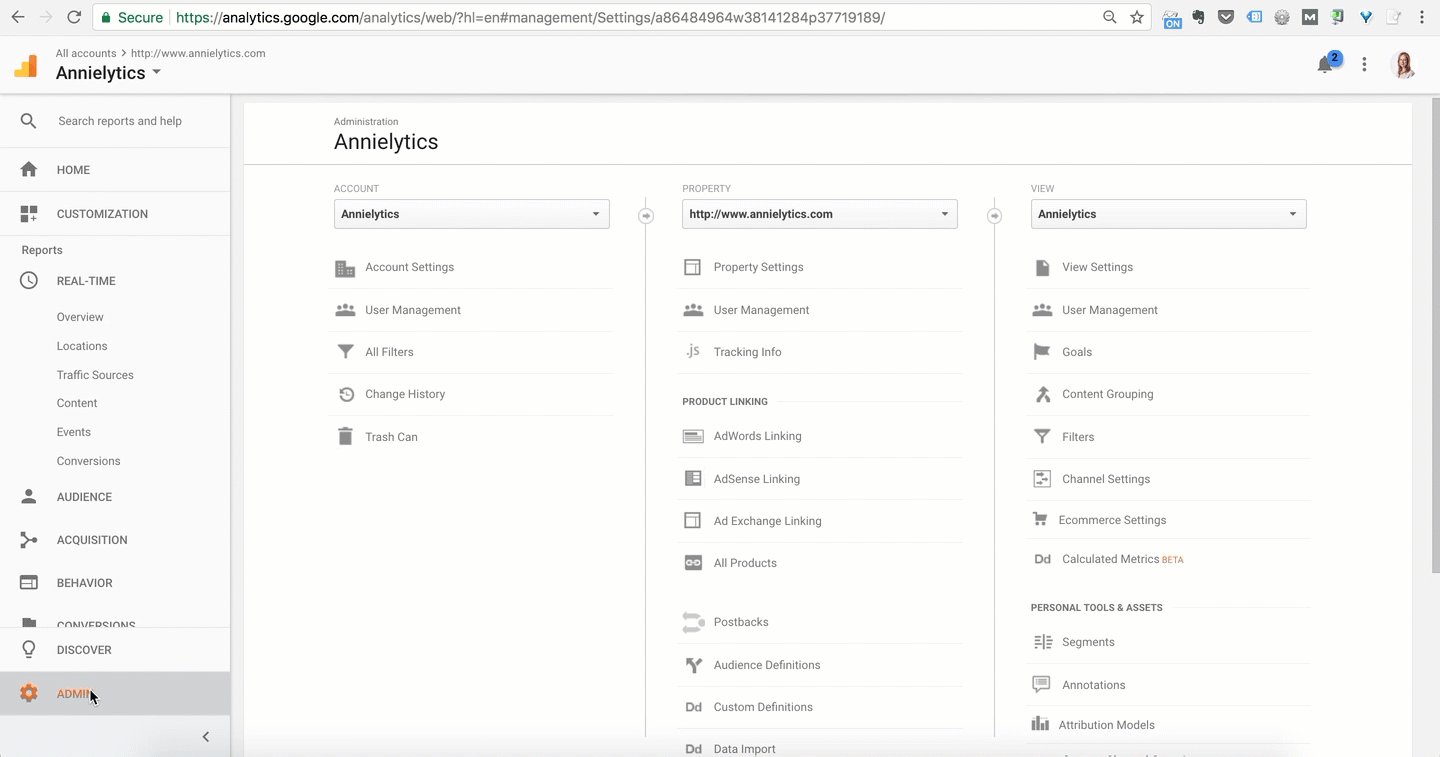The width and height of the screenshot is (1440, 757).
Task: Click the Change History clock icon
Action: pos(346,394)
